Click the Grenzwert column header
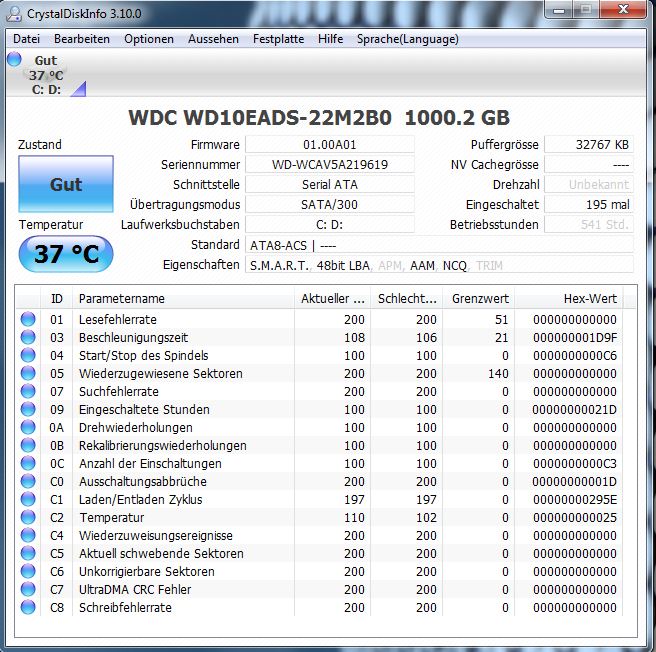Screen dimensions: 656x652 [479, 298]
